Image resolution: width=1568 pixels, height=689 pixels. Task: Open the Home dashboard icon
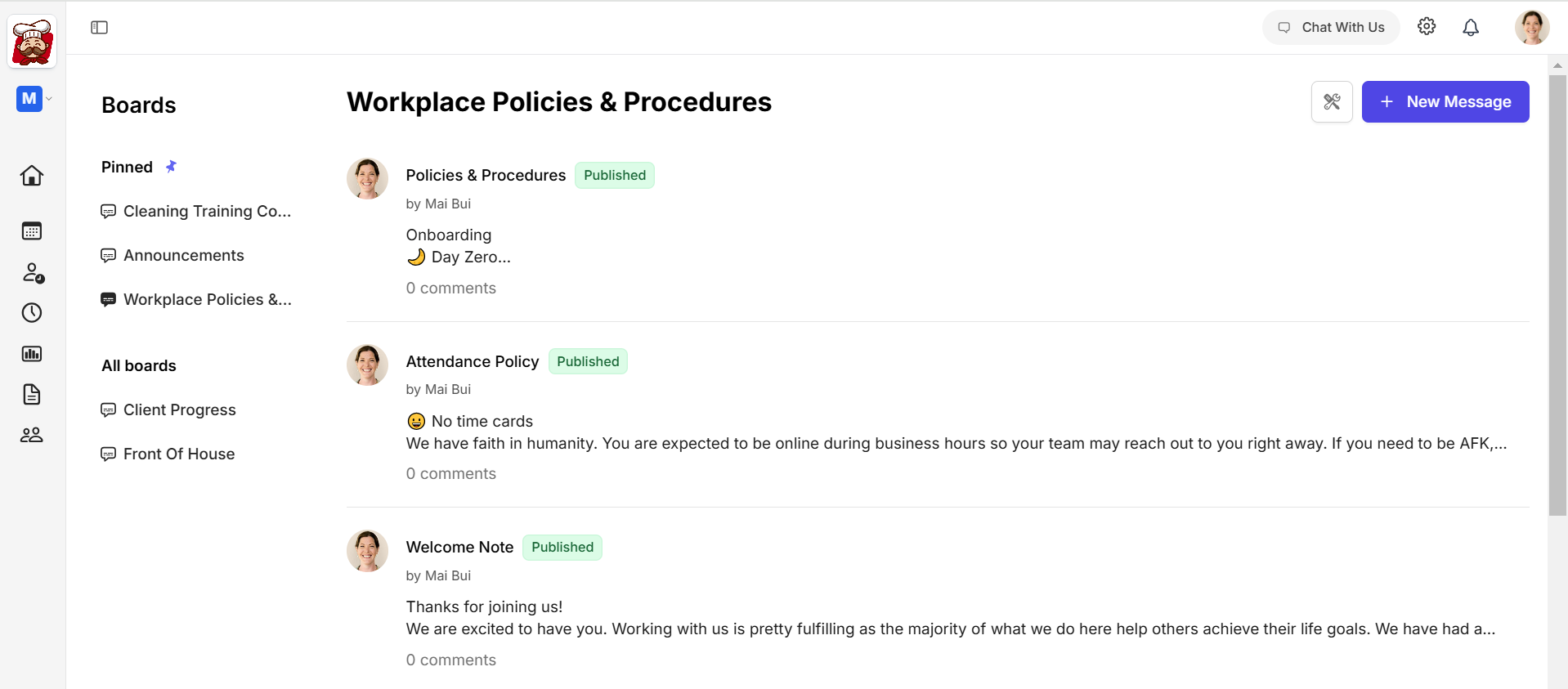click(32, 176)
